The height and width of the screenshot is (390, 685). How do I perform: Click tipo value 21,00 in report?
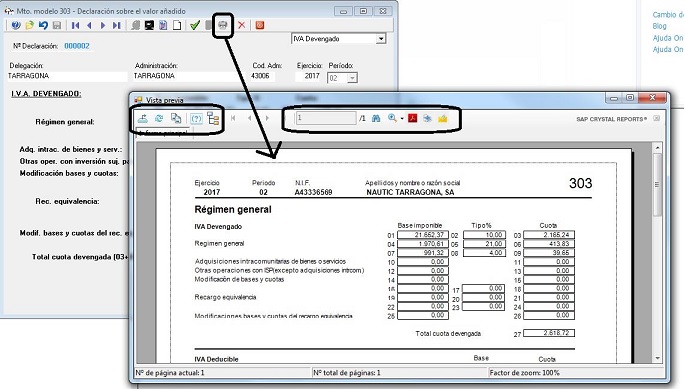[484, 244]
